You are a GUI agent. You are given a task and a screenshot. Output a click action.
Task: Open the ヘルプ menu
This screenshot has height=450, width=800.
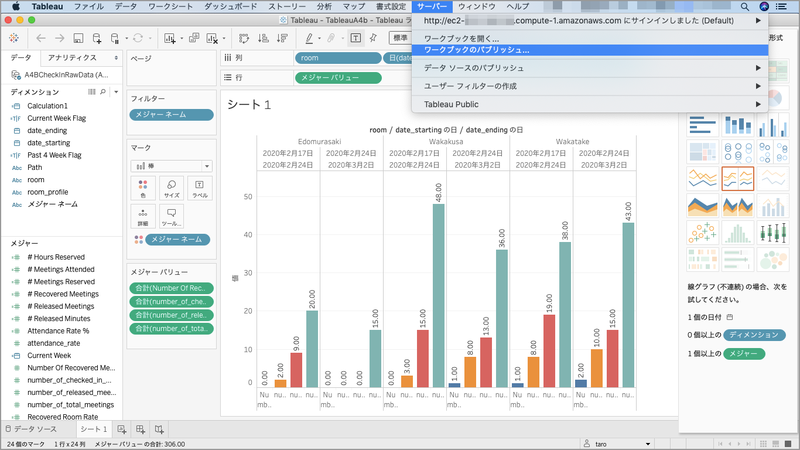point(517,7)
